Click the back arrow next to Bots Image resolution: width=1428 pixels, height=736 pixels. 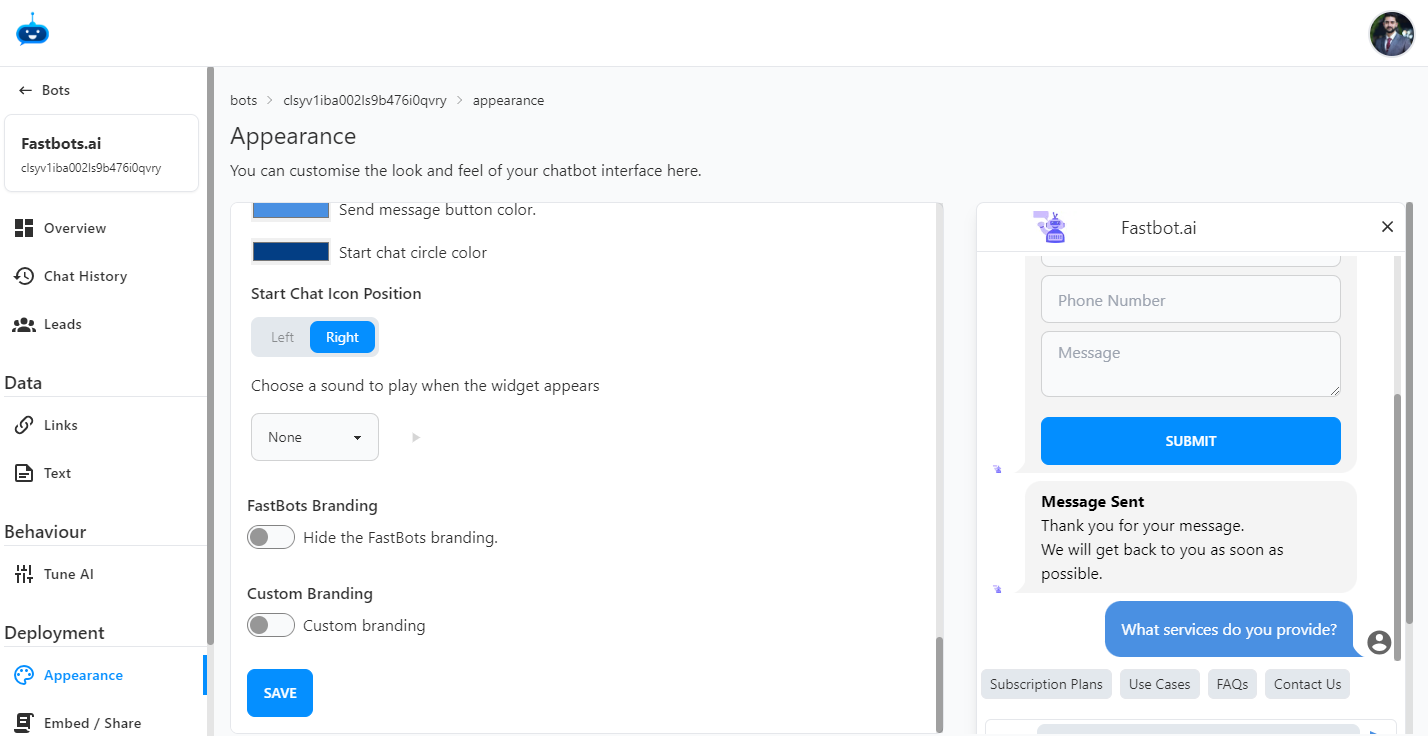tap(24, 89)
